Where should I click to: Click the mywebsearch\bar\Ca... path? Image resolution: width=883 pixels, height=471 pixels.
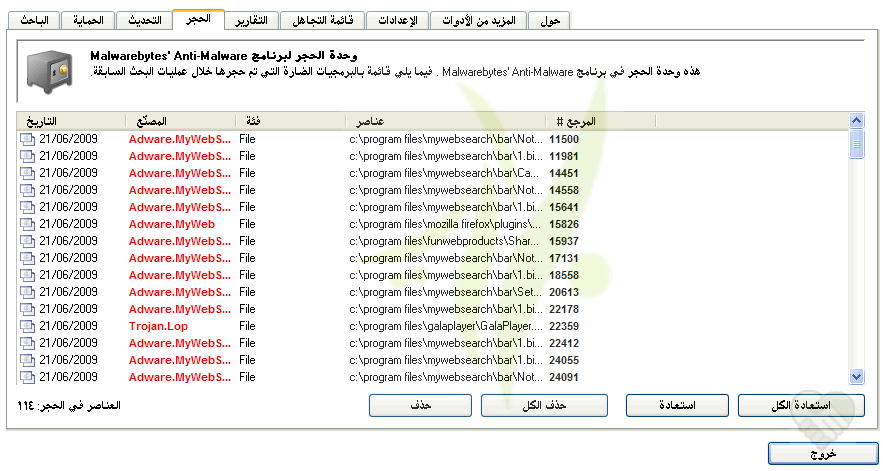444,173
